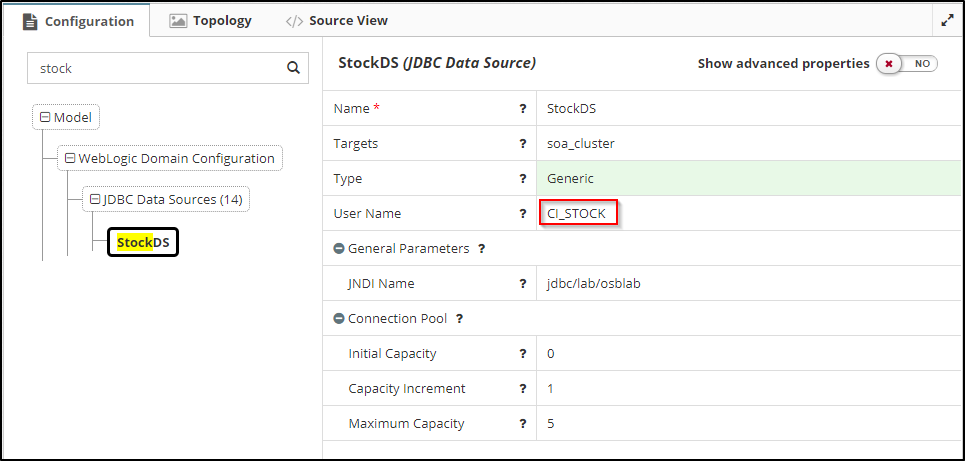
Task: Click the User Name value field
Action: 578,213
